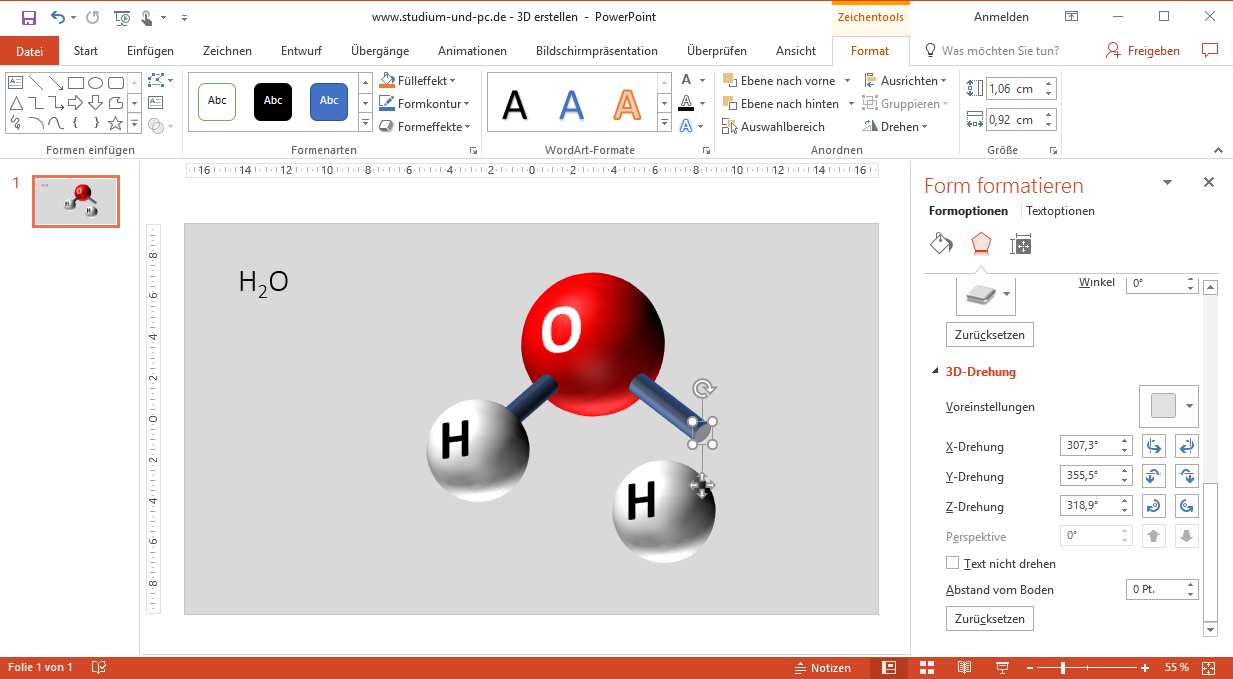Fit slide to current window
This screenshot has height=679, width=1233.
[1209, 668]
